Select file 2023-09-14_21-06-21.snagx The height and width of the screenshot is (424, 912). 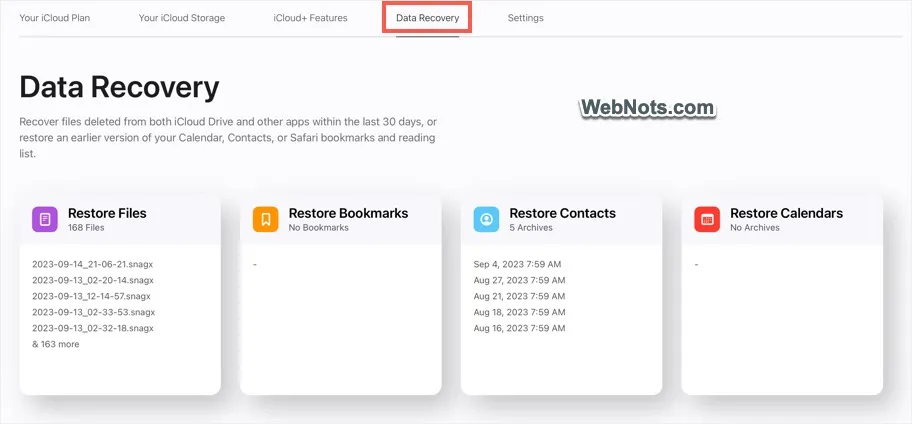[x=92, y=265]
